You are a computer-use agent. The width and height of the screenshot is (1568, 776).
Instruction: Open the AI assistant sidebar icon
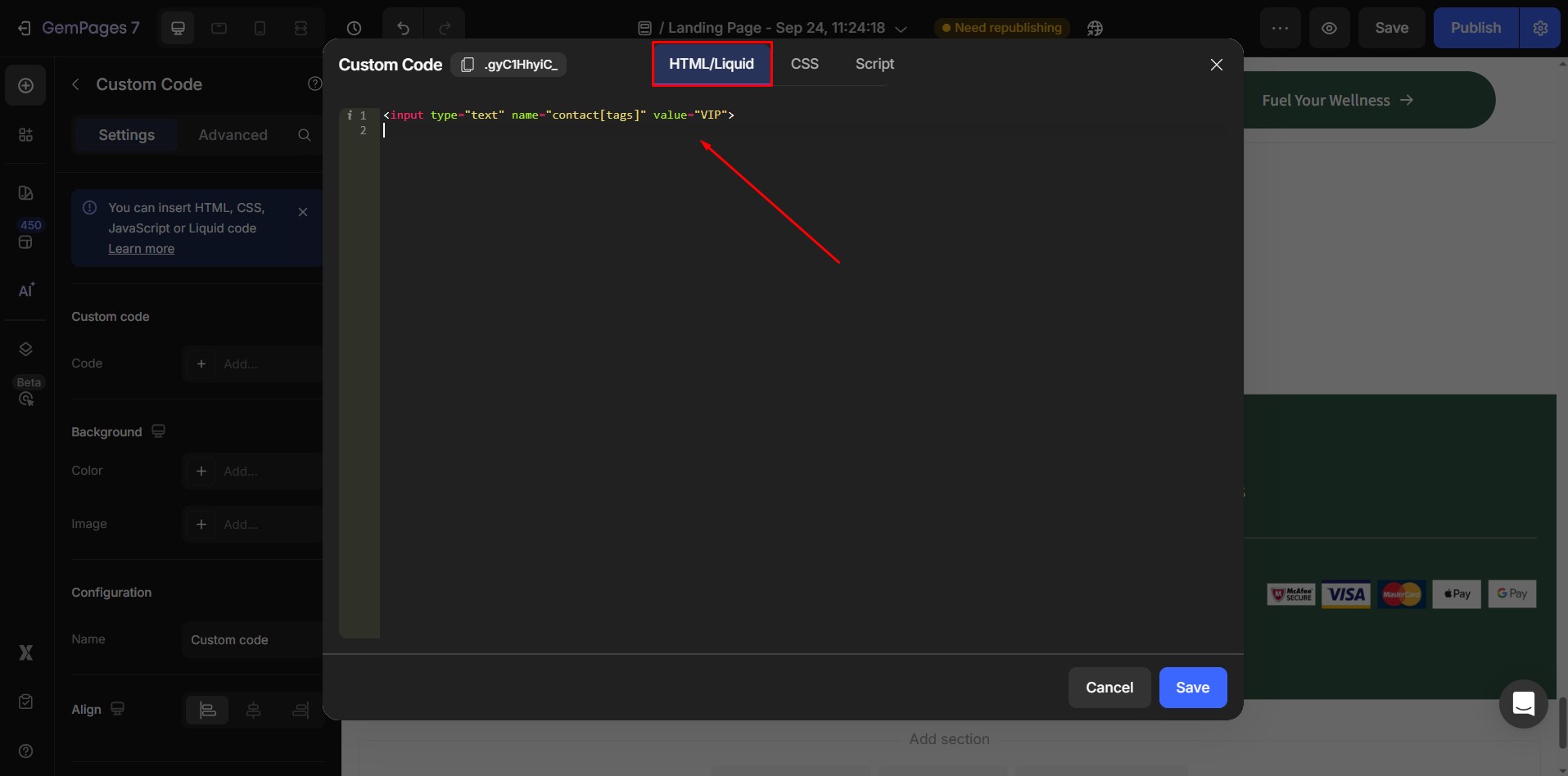point(26,291)
